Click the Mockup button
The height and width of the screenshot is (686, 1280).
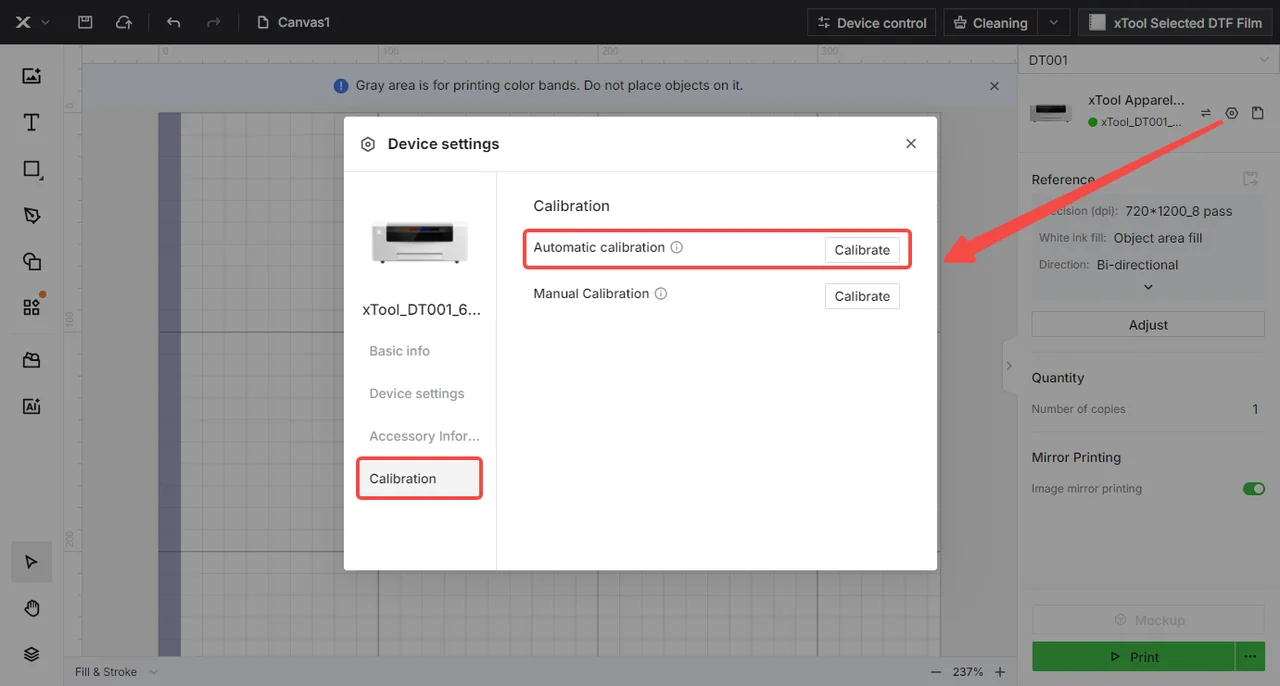[1148, 620]
